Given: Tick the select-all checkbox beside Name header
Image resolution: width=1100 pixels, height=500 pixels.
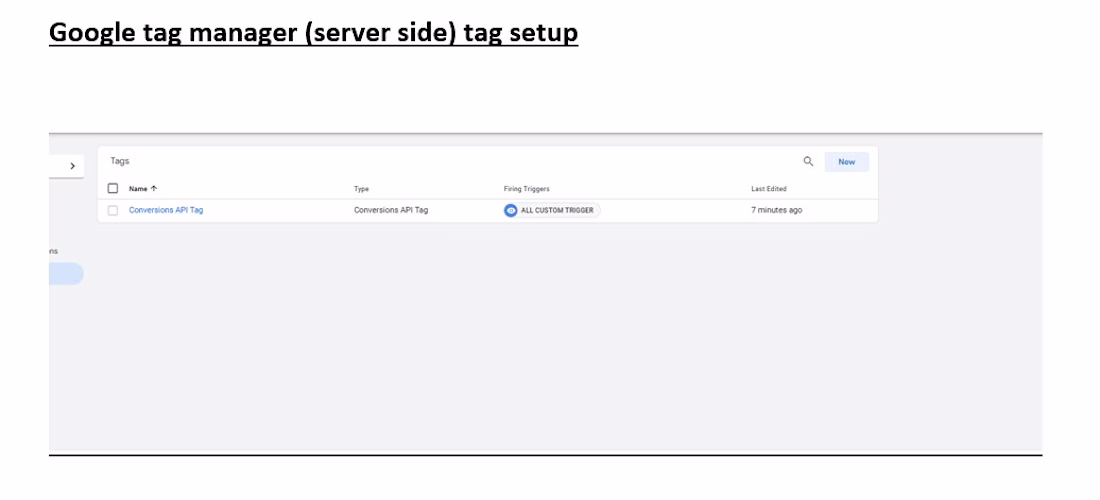Looking at the screenshot, I should pos(113,189).
